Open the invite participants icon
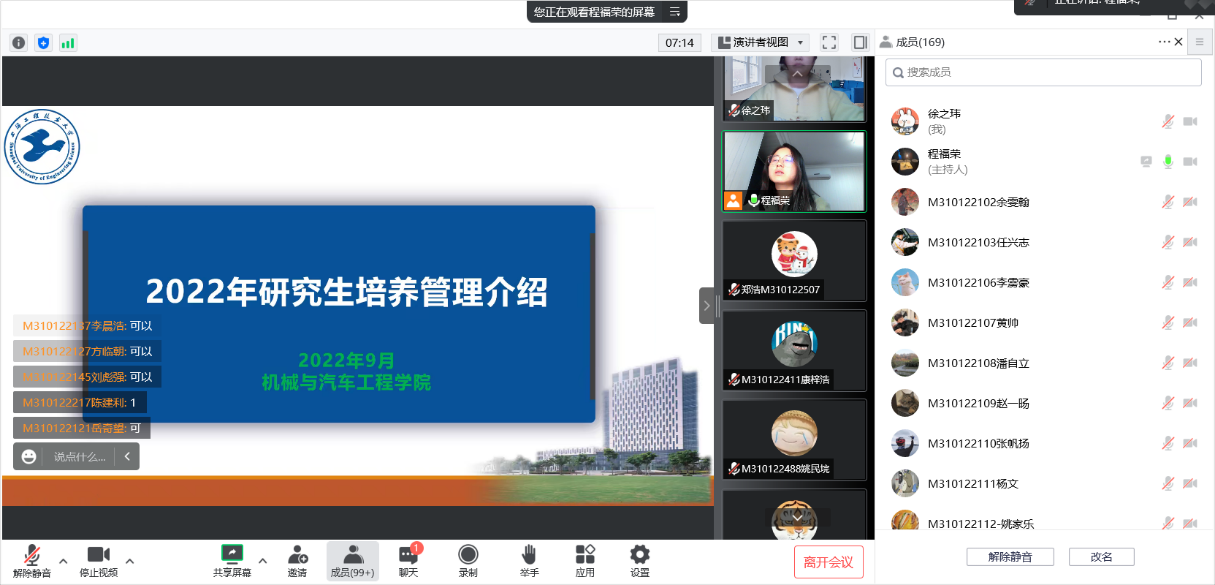1215x585 pixels. [297, 560]
